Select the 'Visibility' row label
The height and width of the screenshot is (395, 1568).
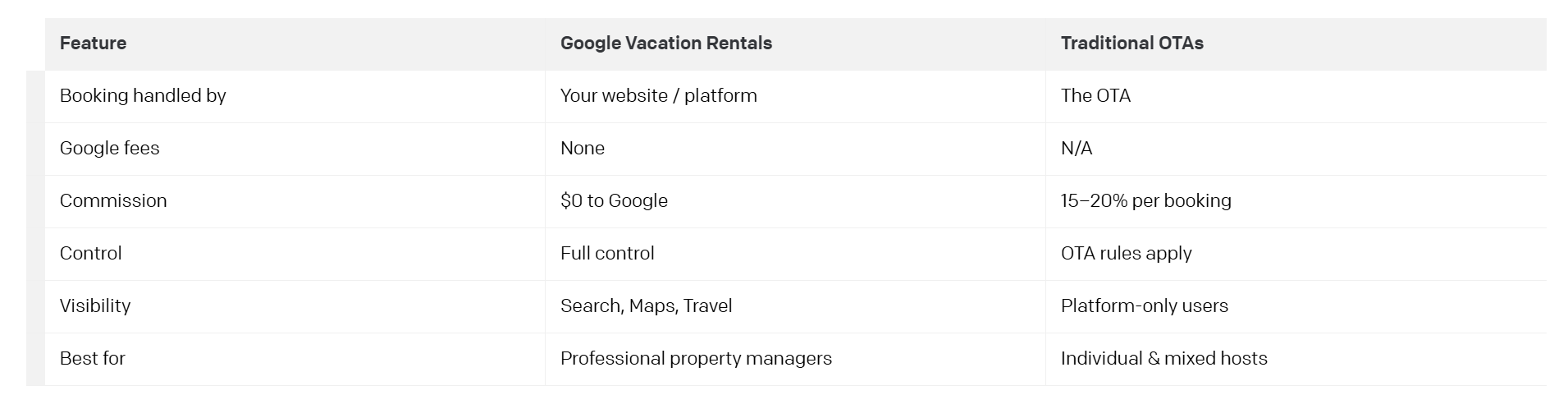[x=95, y=306]
